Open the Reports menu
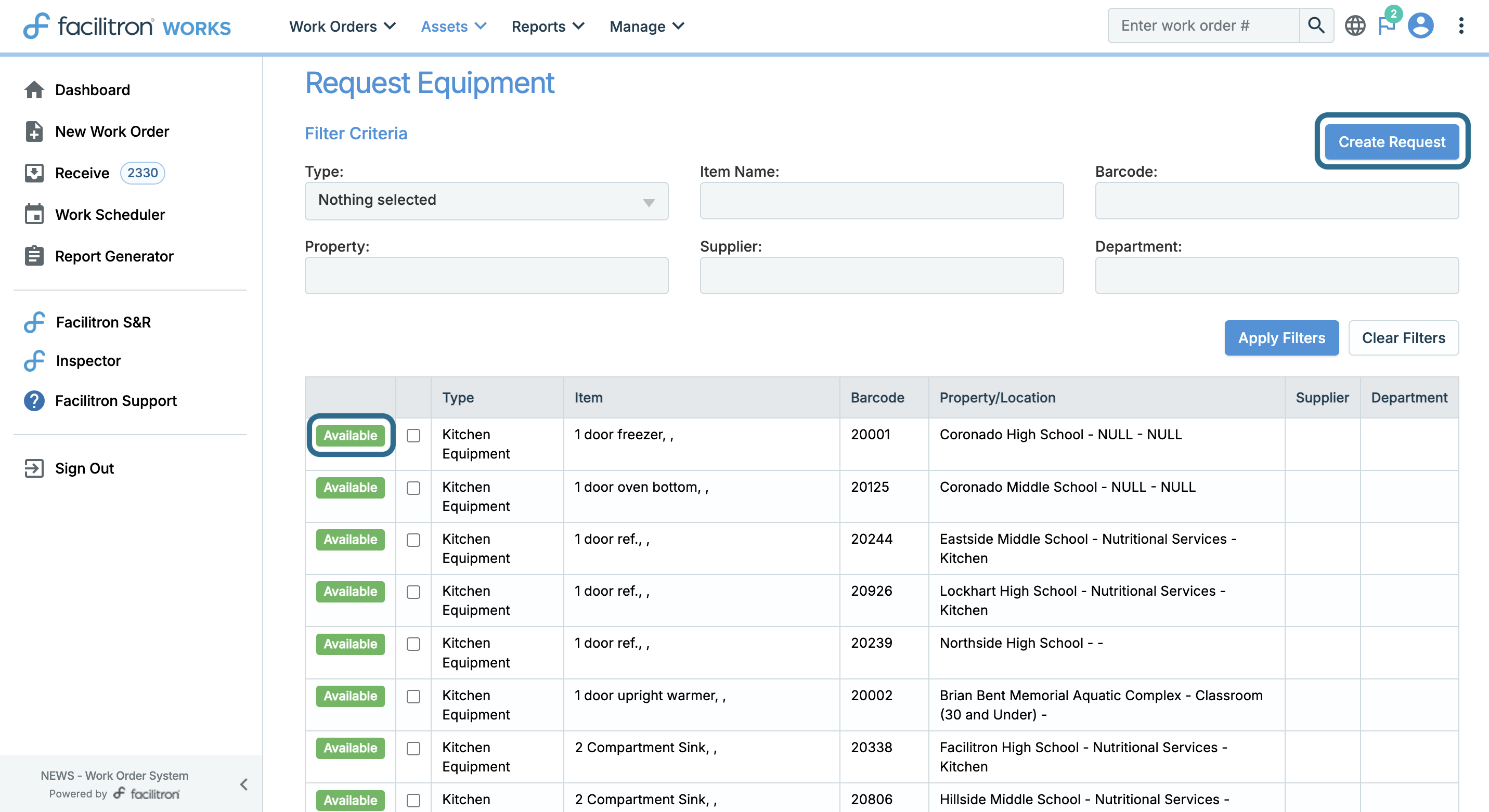1489x812 pixels. pos(548,27)
